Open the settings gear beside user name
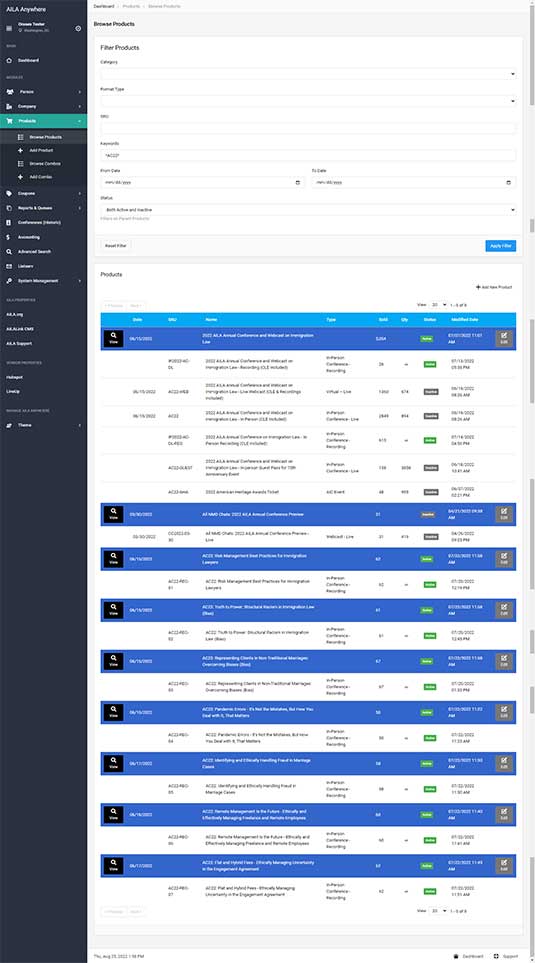Screen dimensions: 535x963 78,28
